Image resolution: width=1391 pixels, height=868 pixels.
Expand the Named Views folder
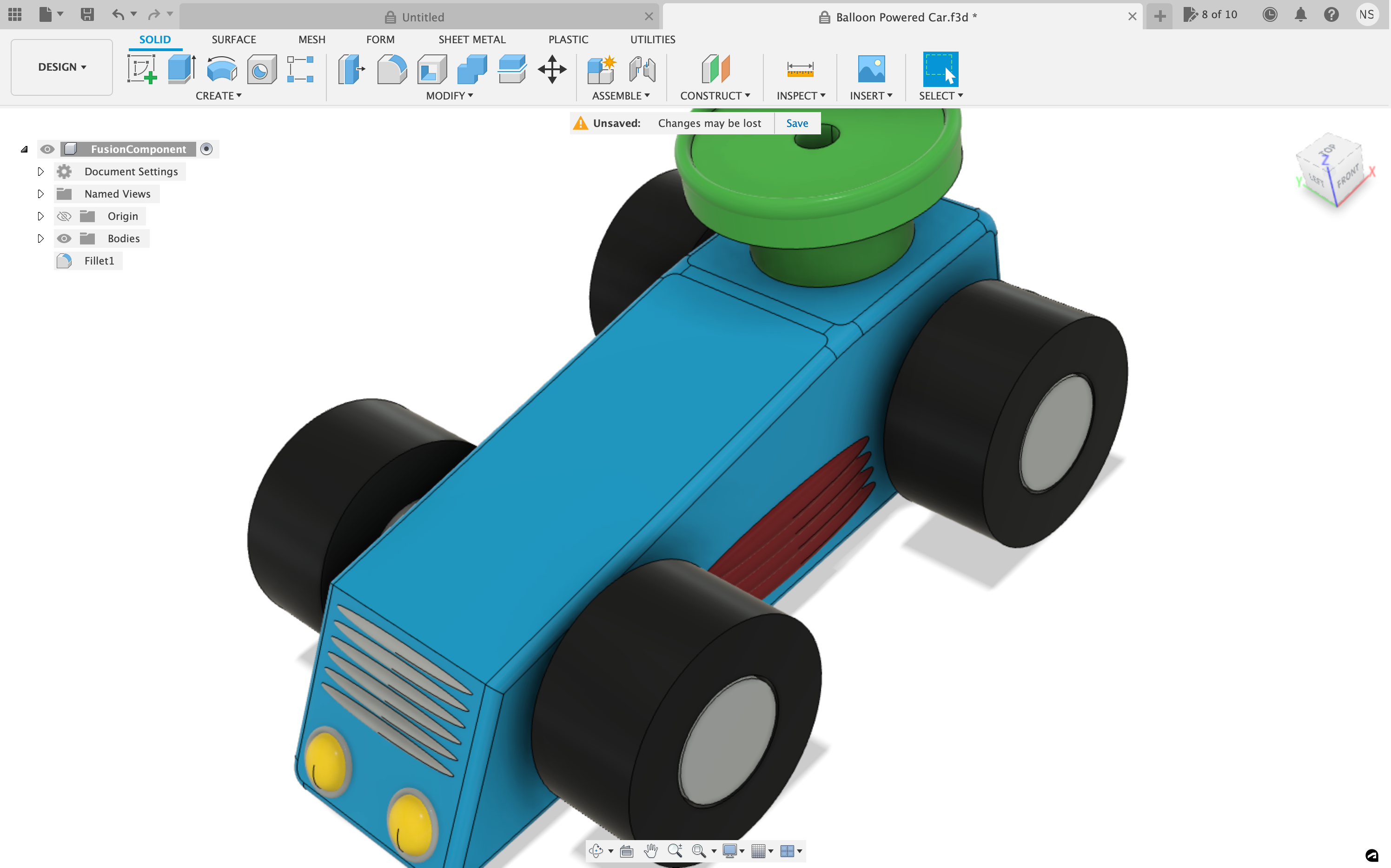(x=40, y=193)
